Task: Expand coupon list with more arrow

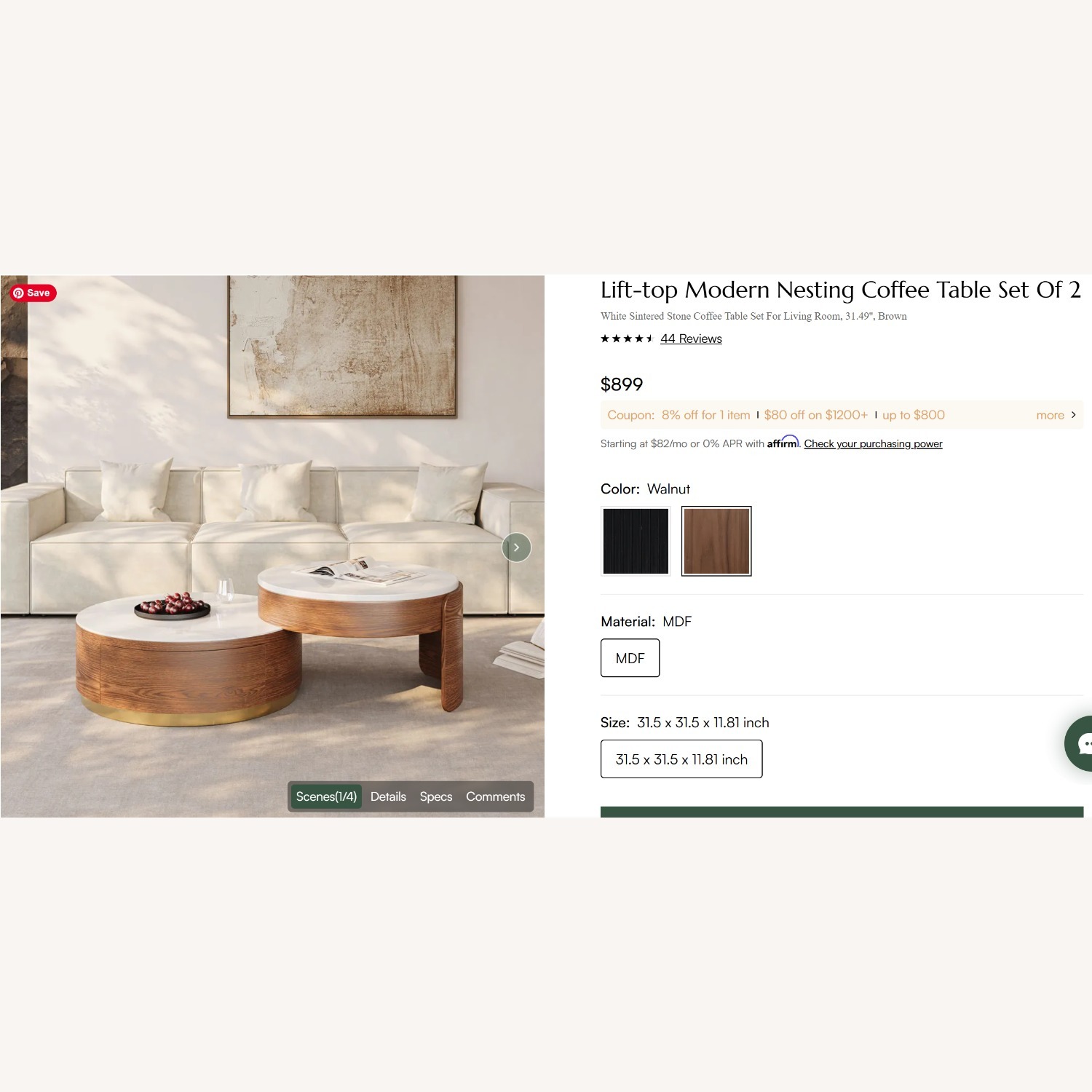Action: (1056, 415)
